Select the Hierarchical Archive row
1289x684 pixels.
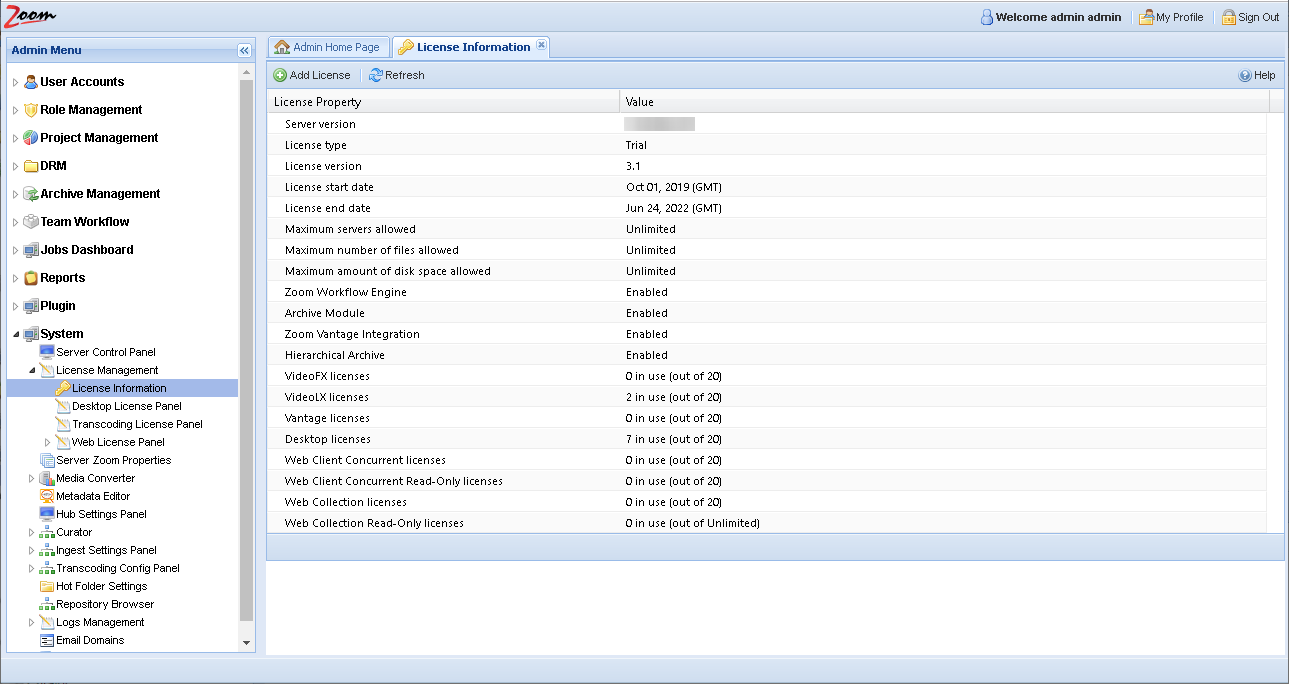(766, 355)
